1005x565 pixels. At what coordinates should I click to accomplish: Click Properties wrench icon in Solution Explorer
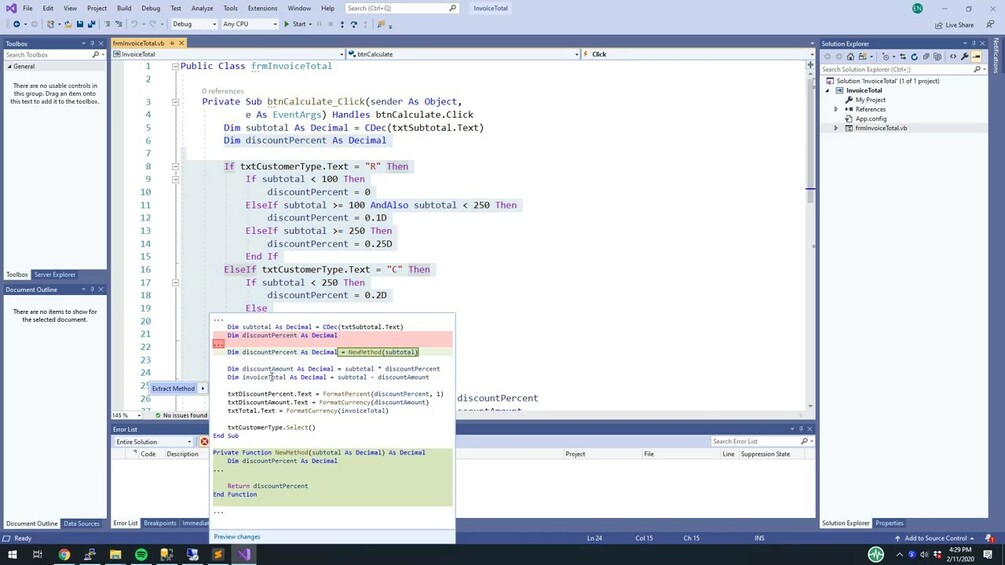[965, 56]
